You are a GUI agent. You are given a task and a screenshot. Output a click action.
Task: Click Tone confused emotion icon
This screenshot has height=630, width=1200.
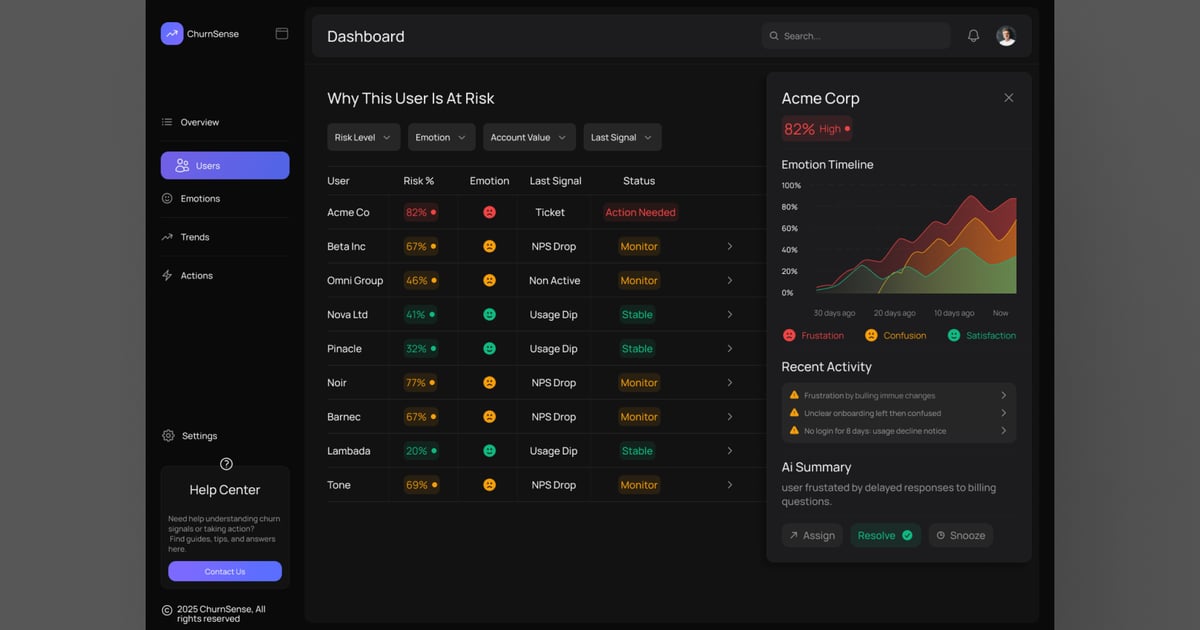tap(489, 484)
